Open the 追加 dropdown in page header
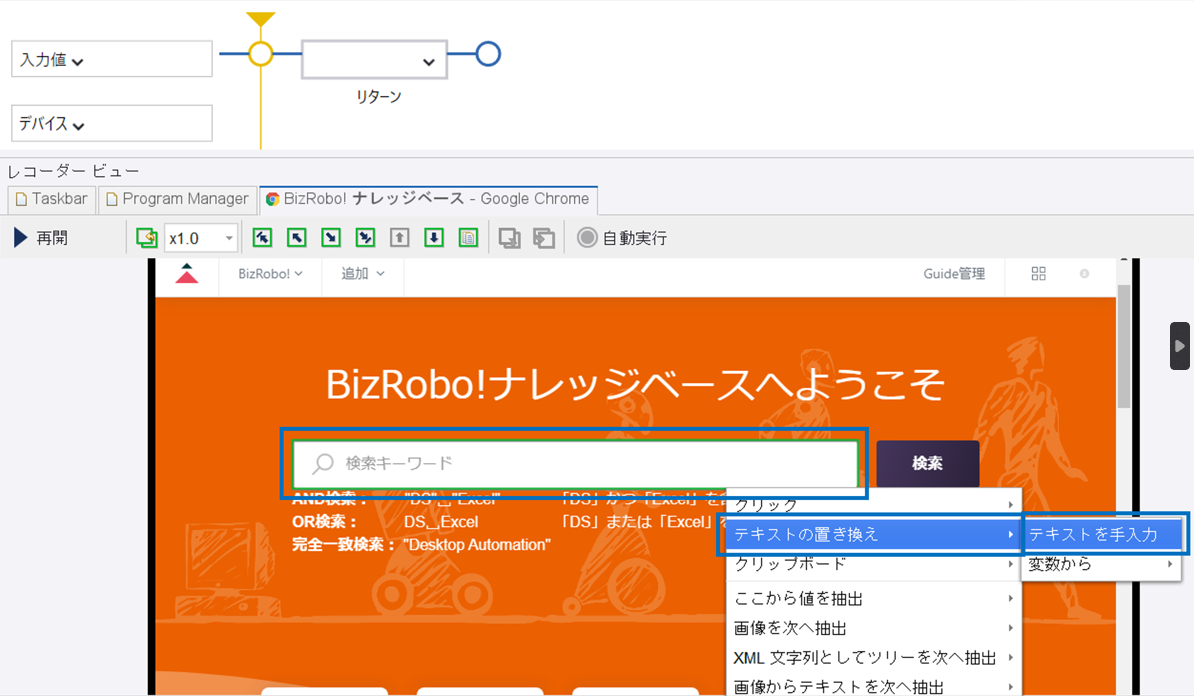This screenshot has width=1194, height=696. (x=362, y=273)
